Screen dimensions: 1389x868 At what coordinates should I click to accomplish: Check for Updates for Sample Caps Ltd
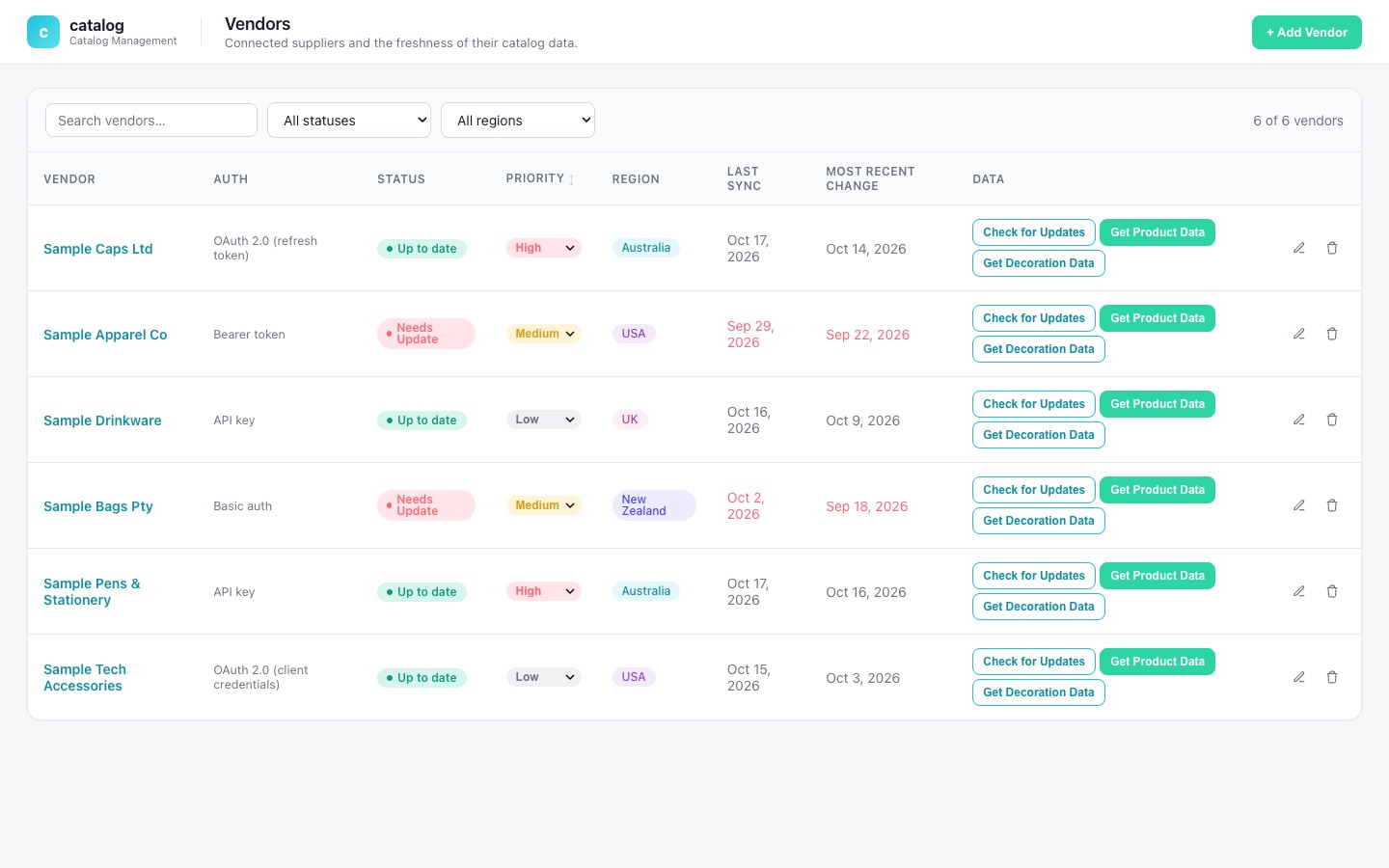(x=1034, y=232)
